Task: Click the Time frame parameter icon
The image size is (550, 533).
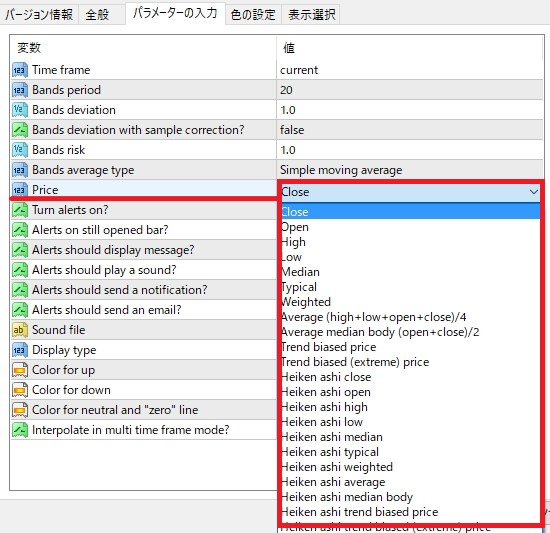Action: (x=20, y=70)
